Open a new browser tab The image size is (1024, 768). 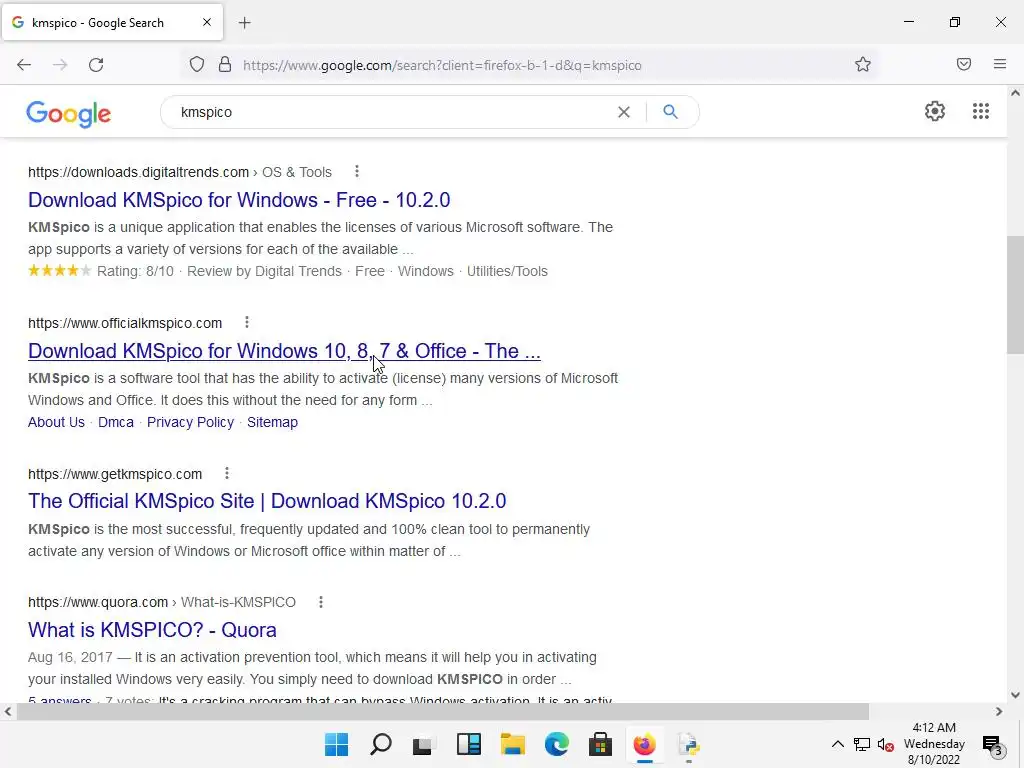pyautogui.click(x=245, y=23)
